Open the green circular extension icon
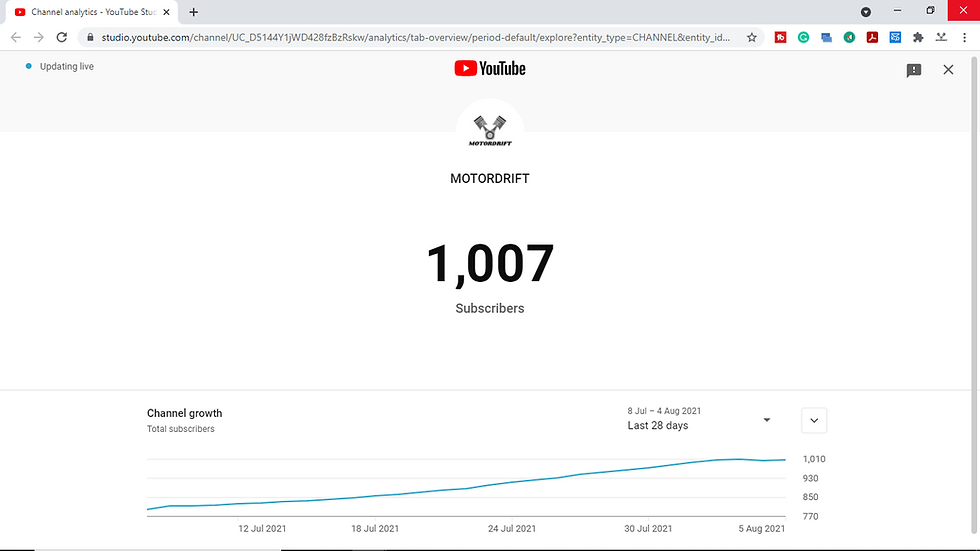Screen dimensions: 980x551 pyautogui.click(x=849, y=37)
